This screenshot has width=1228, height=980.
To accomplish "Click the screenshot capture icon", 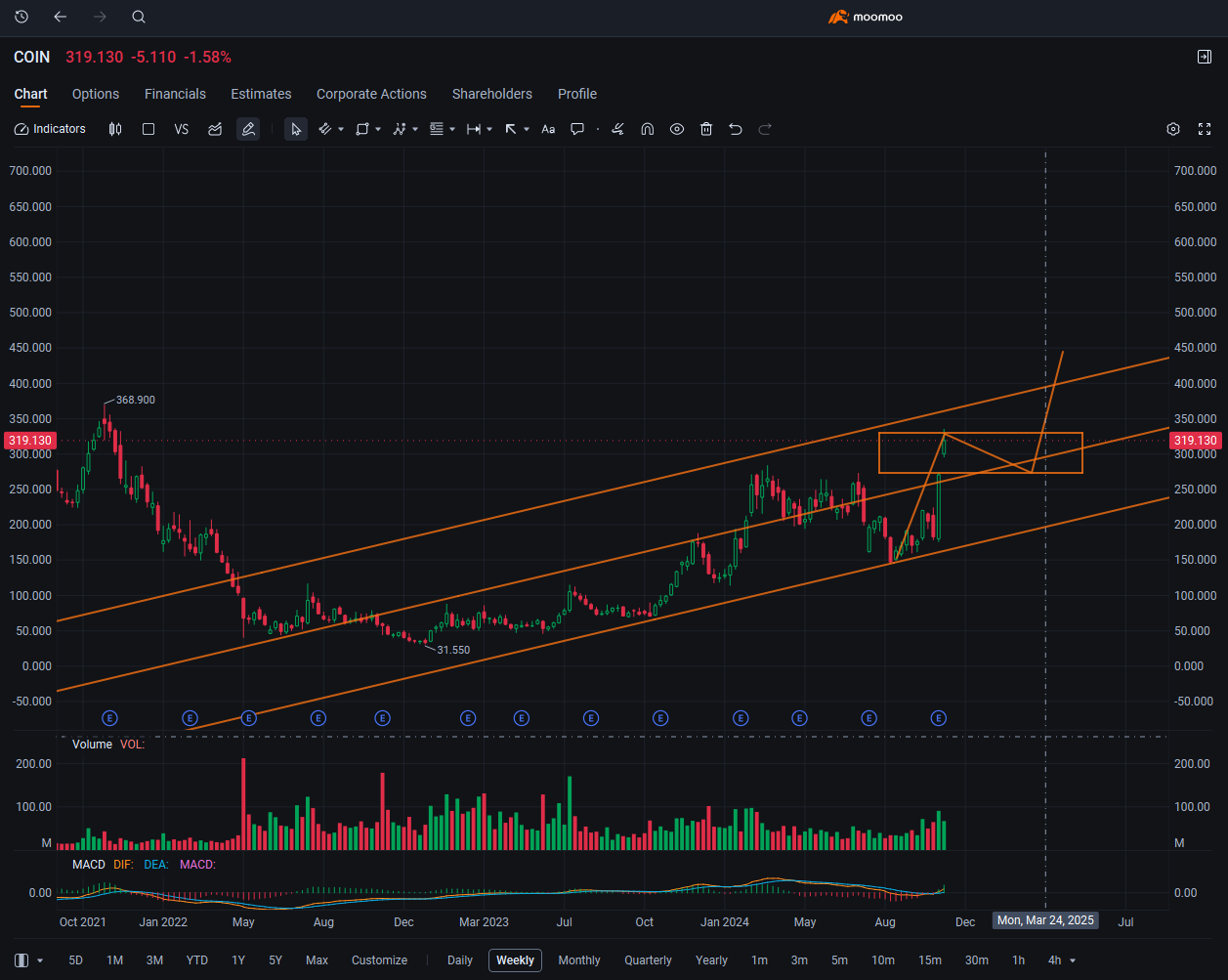I will (1204, 129).
